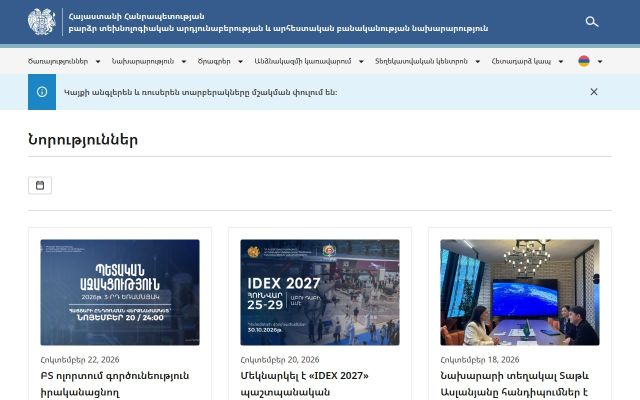This screenshot has width=640, height=400.
Task: Expand arrow next to Ծրագրեր
Action: pyautogui.click(x=240, y=62)
